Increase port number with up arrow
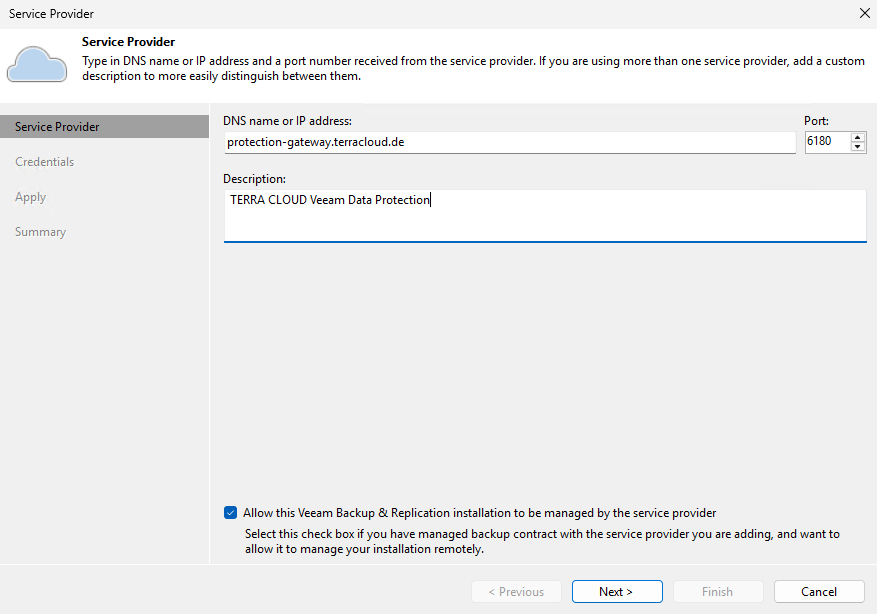 point(858,137)
